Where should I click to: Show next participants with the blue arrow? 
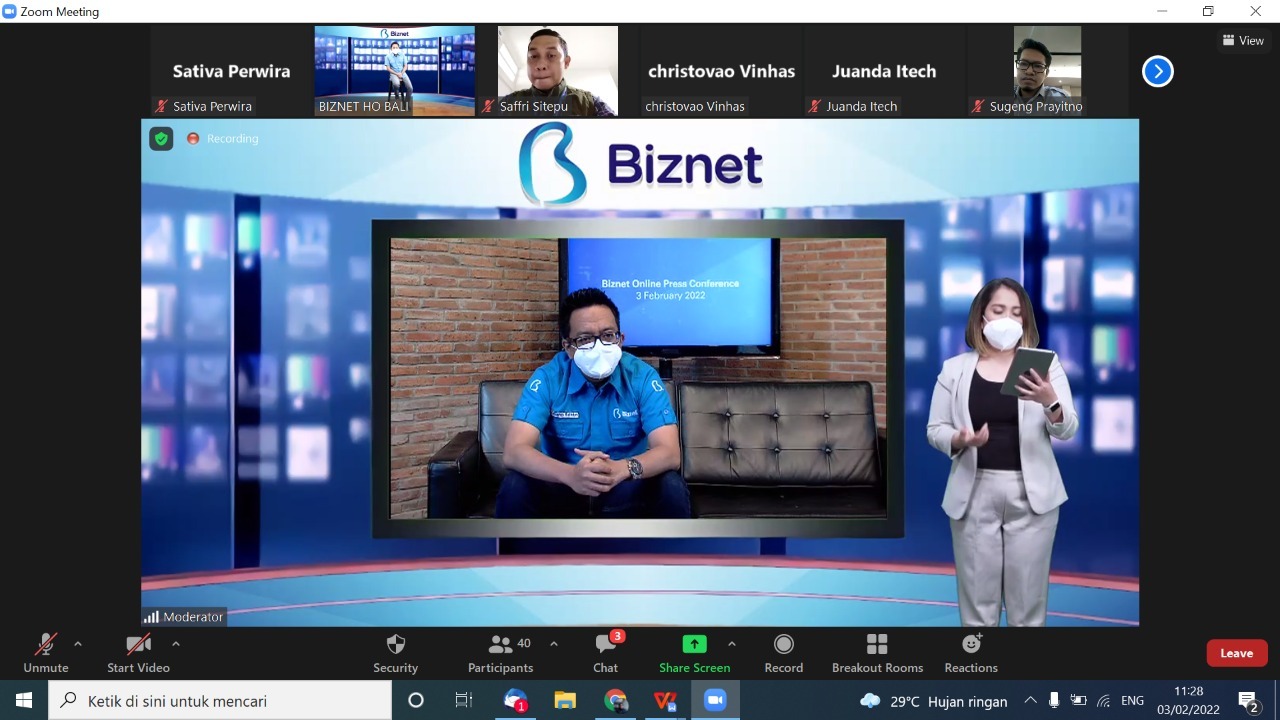(x=1158, y=71)
